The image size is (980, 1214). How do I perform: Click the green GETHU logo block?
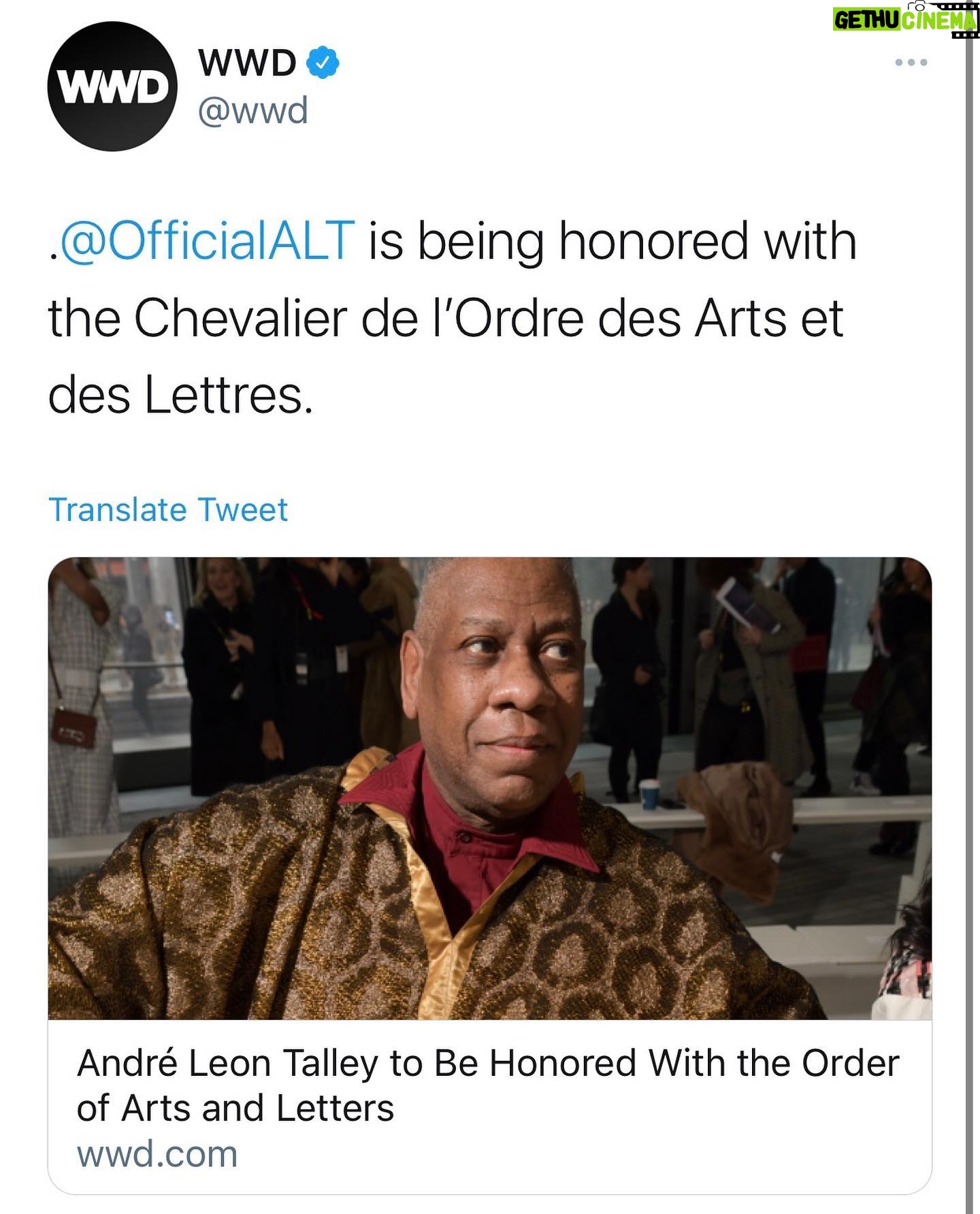866,20
